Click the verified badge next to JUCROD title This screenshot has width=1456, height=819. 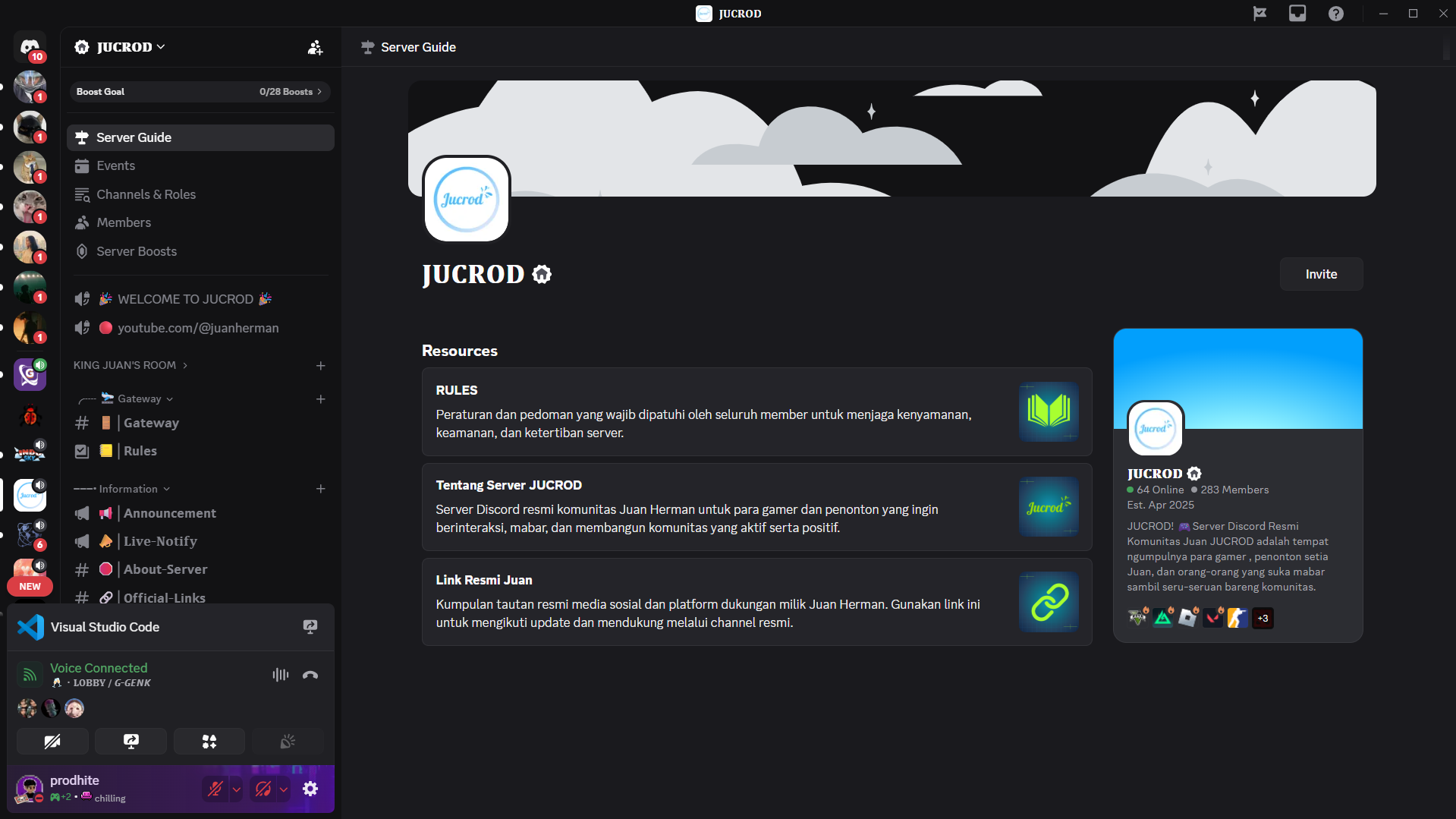(x=542, y=274)
